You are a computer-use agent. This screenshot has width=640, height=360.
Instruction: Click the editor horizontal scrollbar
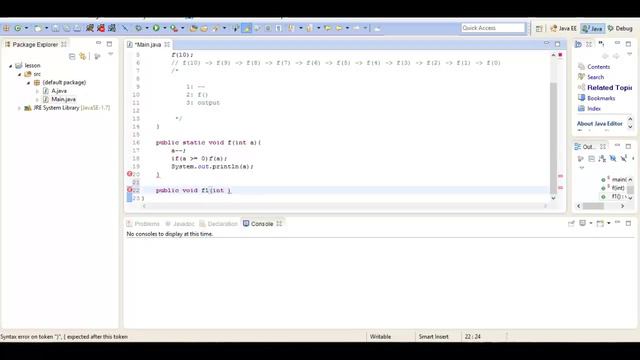pos(345,206)
